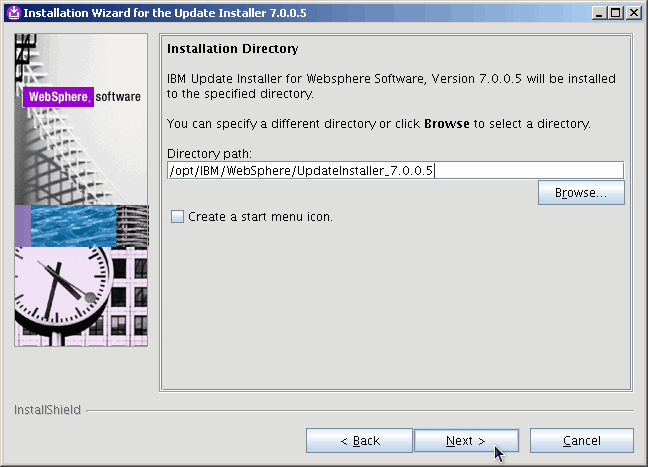This screenshot has height=467, width=648.
Task: Enable the Create a start menu icon checkbox
Action: [x=178, y=217]
